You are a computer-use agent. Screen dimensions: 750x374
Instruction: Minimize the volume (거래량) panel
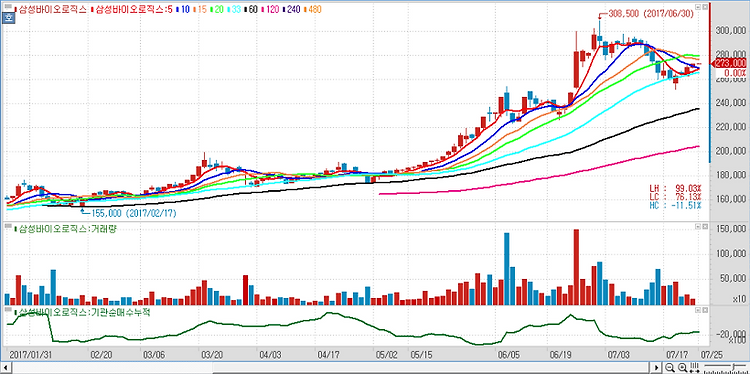[x=698, y=228]
